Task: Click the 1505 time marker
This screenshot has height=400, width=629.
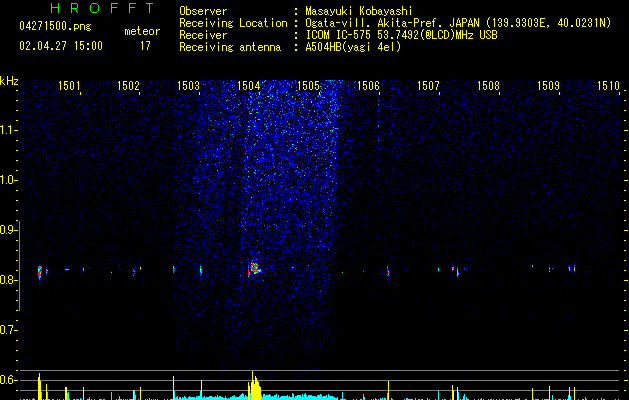Action: pos(308,86)
